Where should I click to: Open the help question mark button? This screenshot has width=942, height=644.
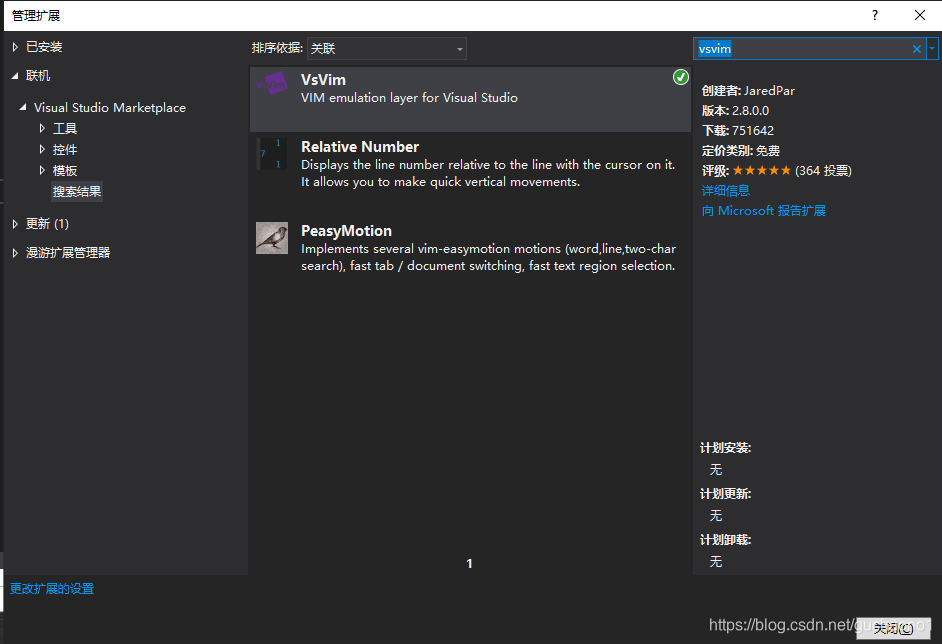click(x=875, y=15)
